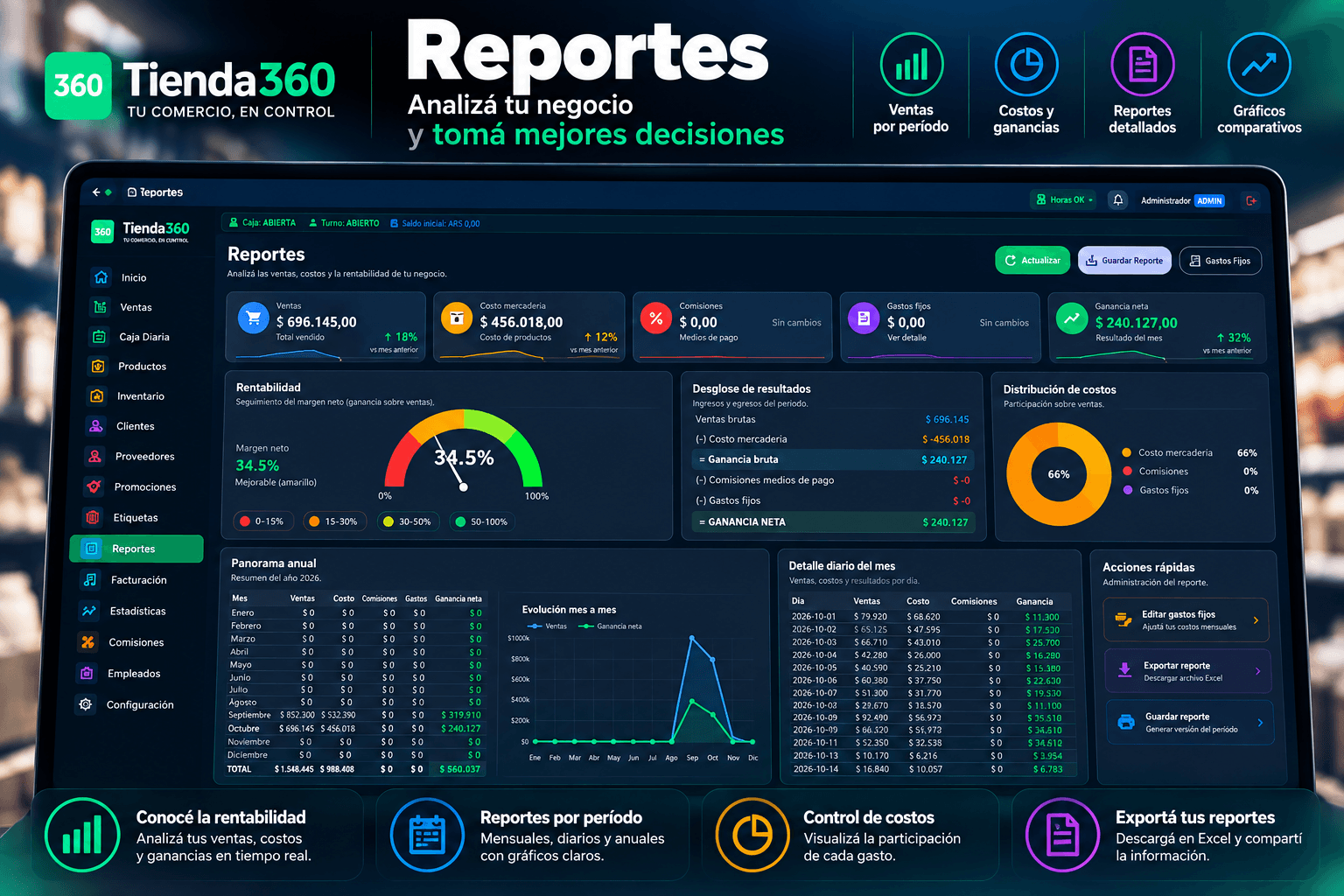The image size is (1344, 896).
Task: Open the Empleados sidebar icon
Action: coord(87,674)
